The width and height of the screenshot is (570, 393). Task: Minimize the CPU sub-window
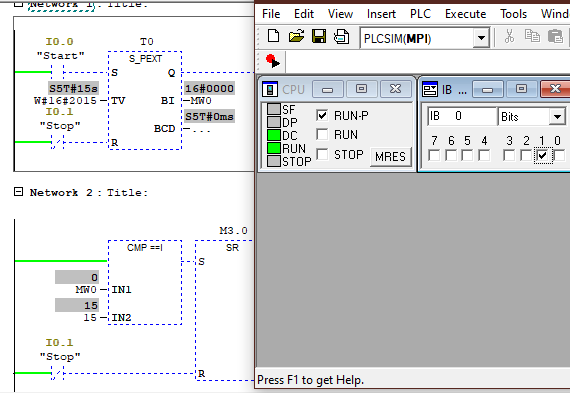tap(327, 89)
